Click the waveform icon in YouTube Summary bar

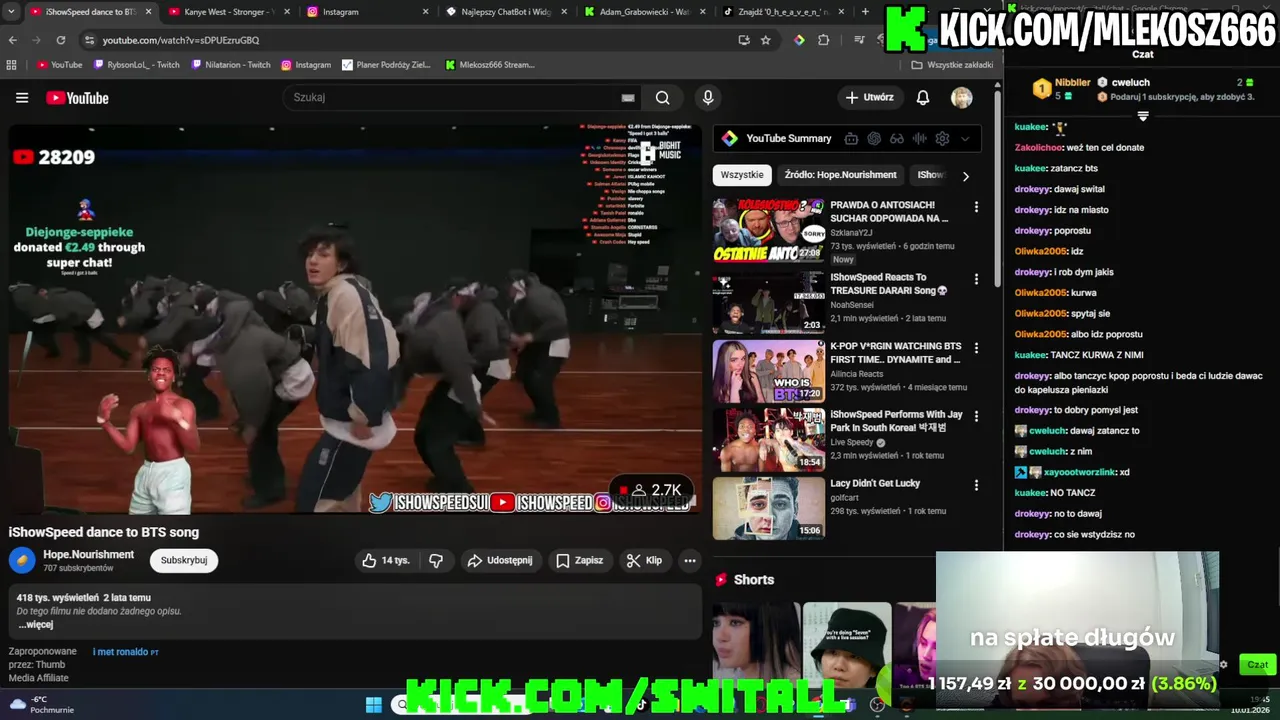click(919, 139)
